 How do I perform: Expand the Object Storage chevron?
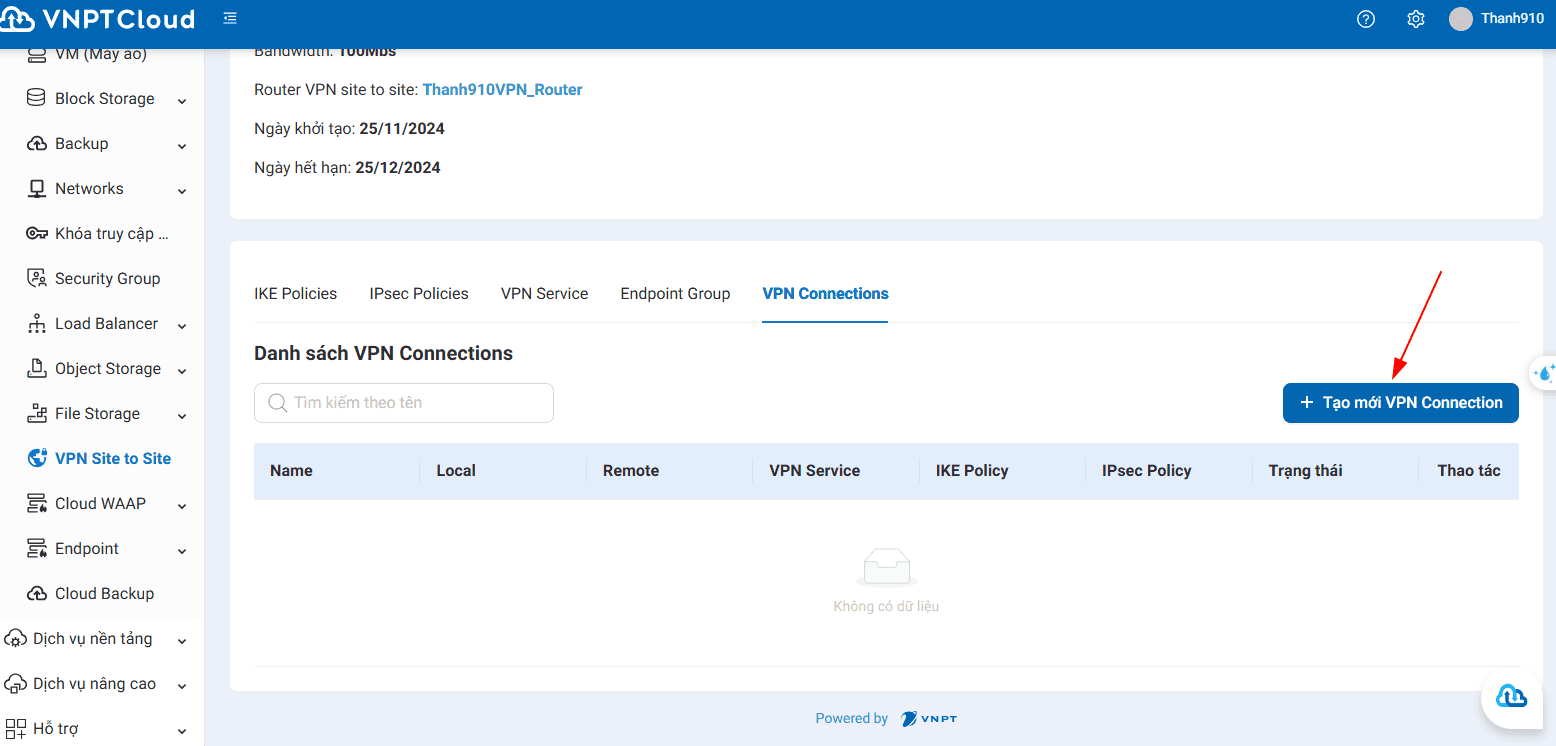(x=182, y=370)
